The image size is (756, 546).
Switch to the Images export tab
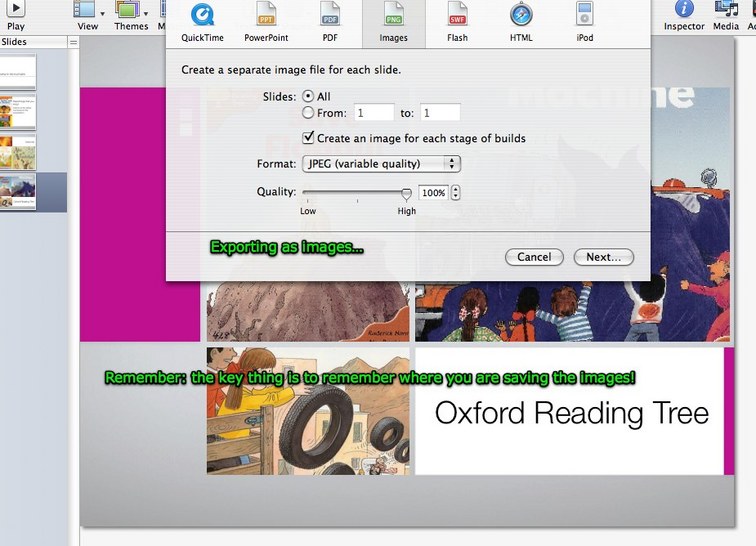click(x=393, y=22)
